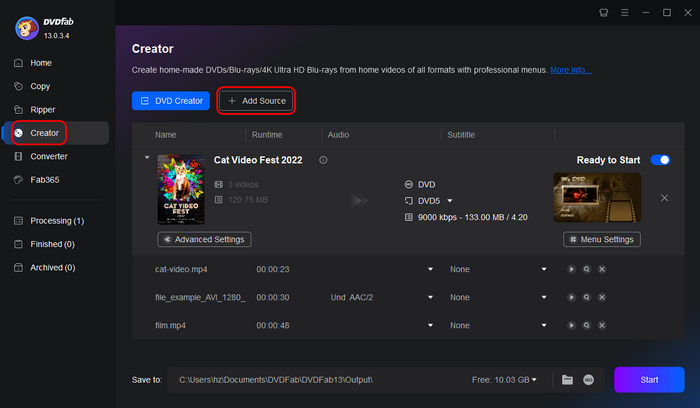Open audio dropdown for film.mp4

click(430, 325)
